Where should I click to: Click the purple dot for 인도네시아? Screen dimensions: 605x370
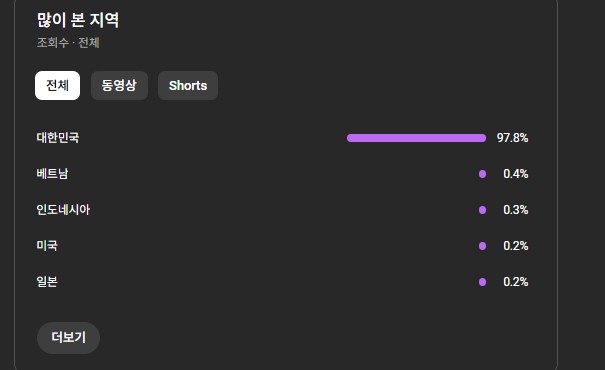click(482, 210)
